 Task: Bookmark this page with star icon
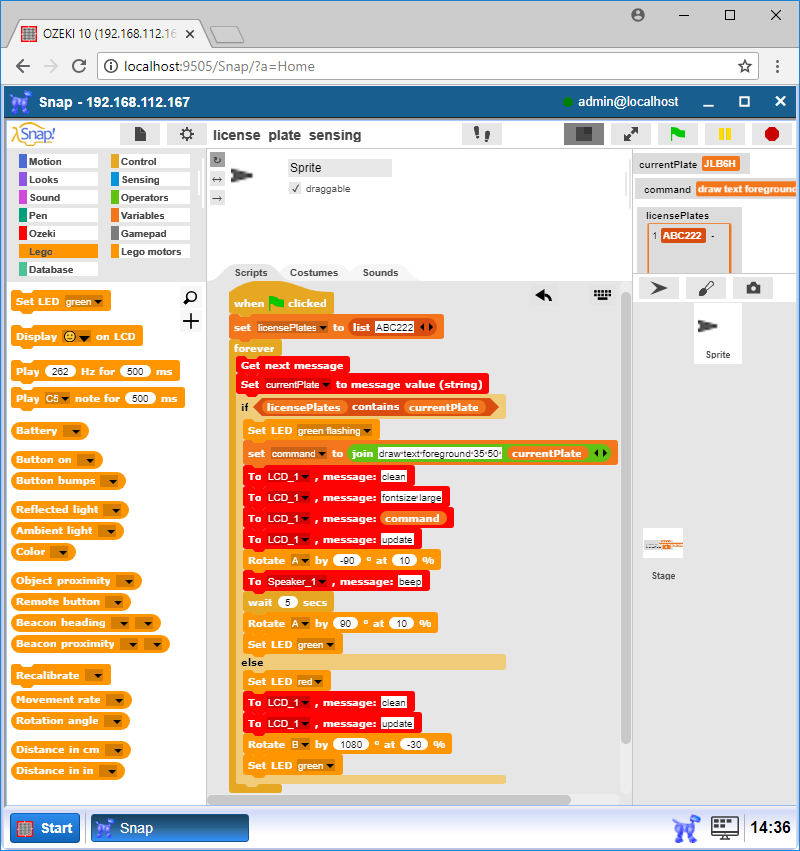(x=745, y=66)
